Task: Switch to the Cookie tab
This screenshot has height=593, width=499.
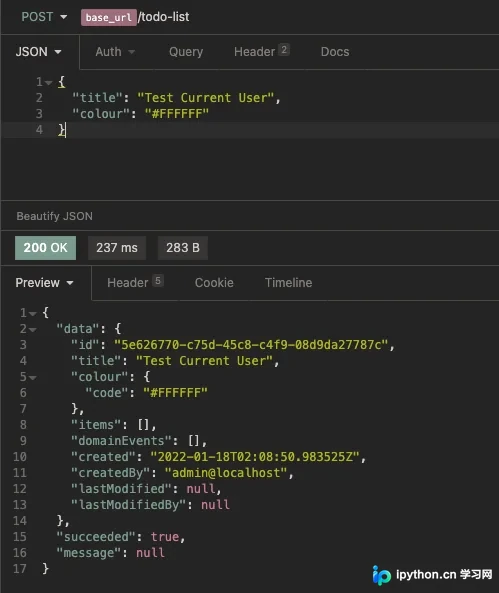Action: [x=214, y=283]
